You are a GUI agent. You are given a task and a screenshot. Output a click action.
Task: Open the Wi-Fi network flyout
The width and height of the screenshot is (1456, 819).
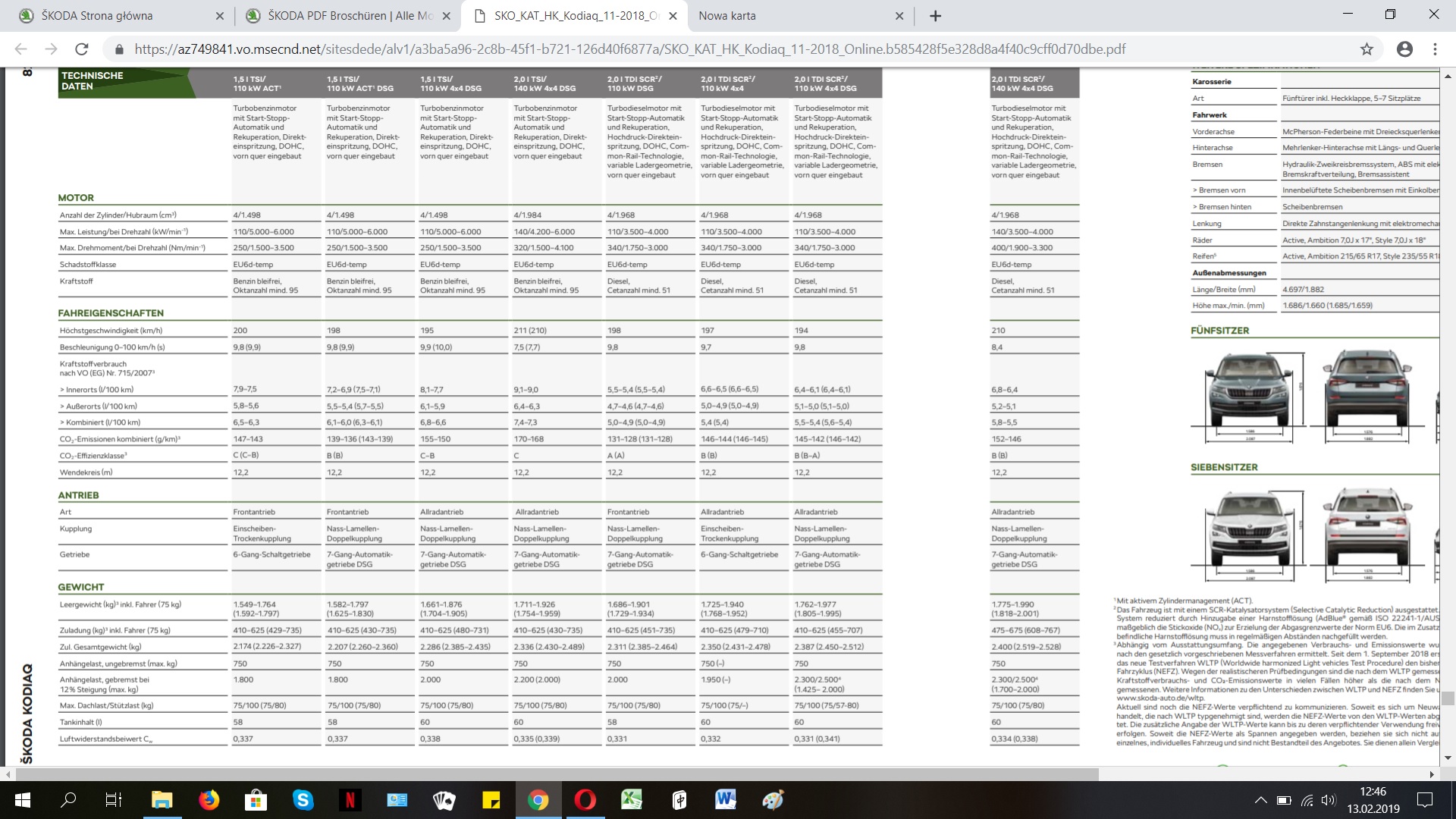pos(1307,800)
